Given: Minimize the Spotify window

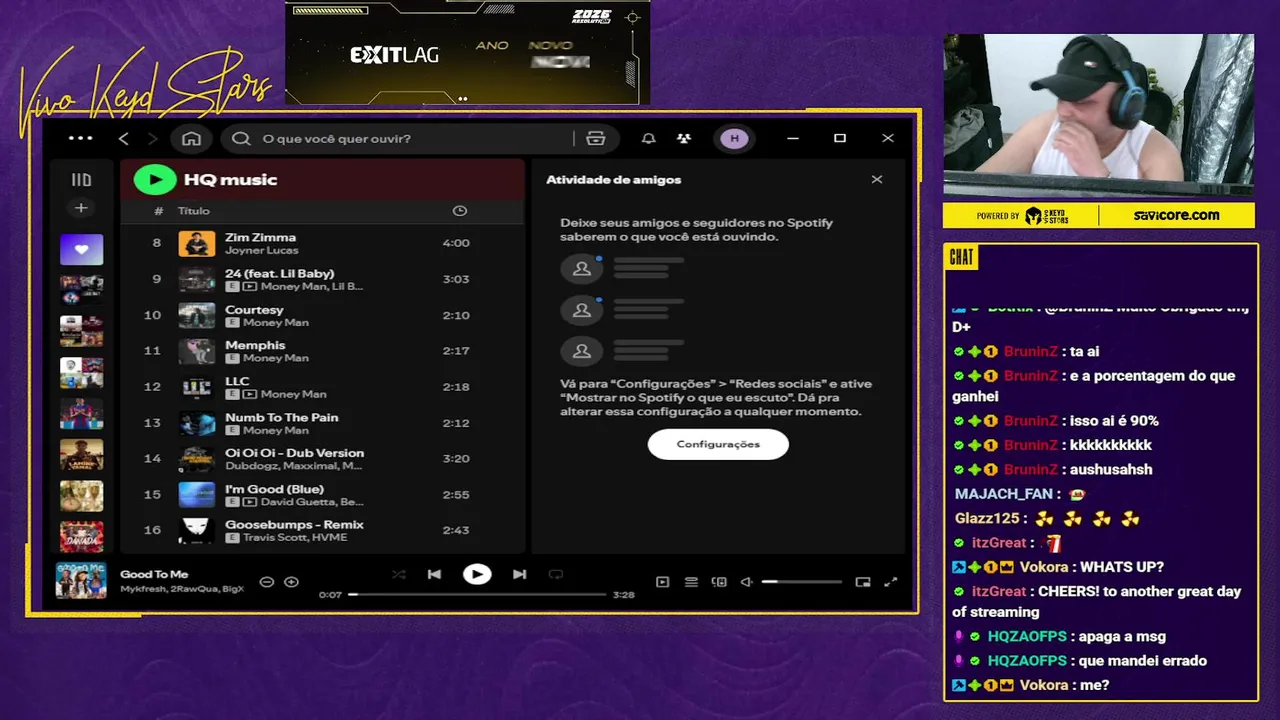Looking at the screenshot, I should [x=793, y=138].
